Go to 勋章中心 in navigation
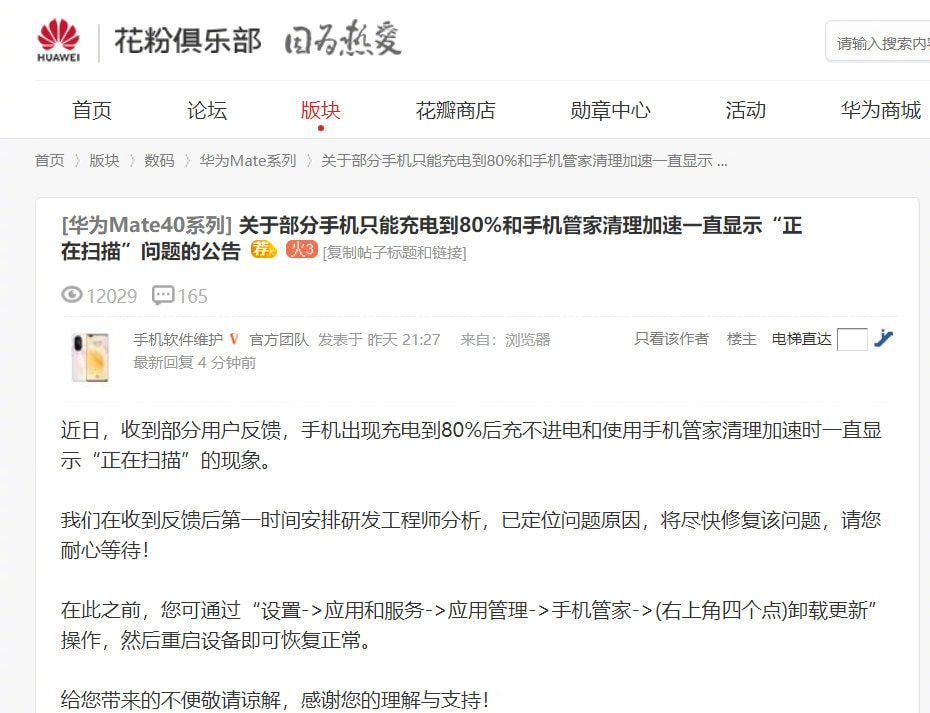The height and width of the screenshot is (713, 930). (x=610, y=110)
